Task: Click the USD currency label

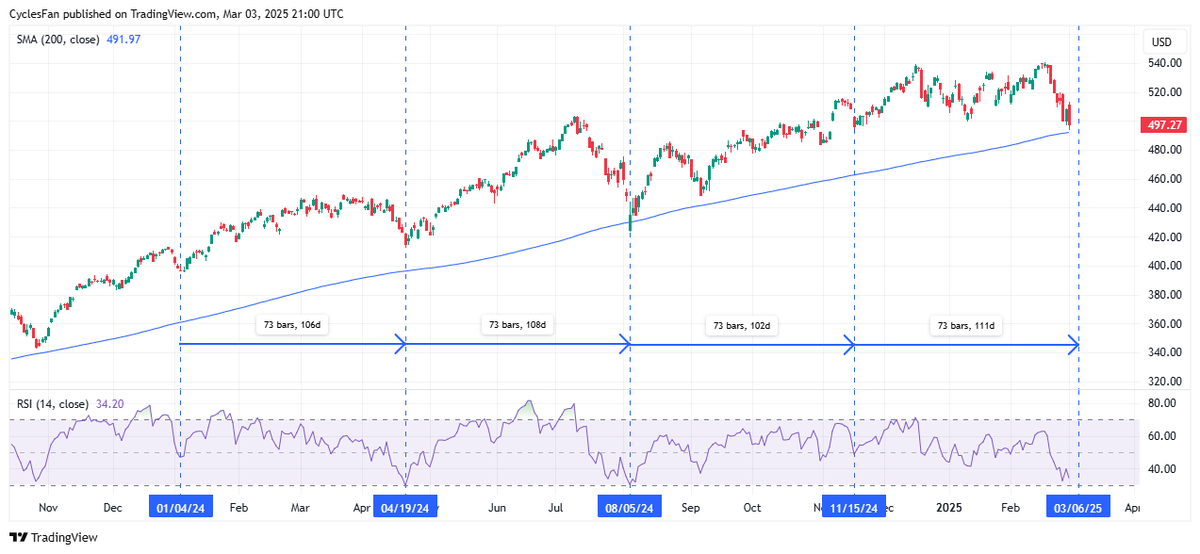Action: [x=1162, y=42]
